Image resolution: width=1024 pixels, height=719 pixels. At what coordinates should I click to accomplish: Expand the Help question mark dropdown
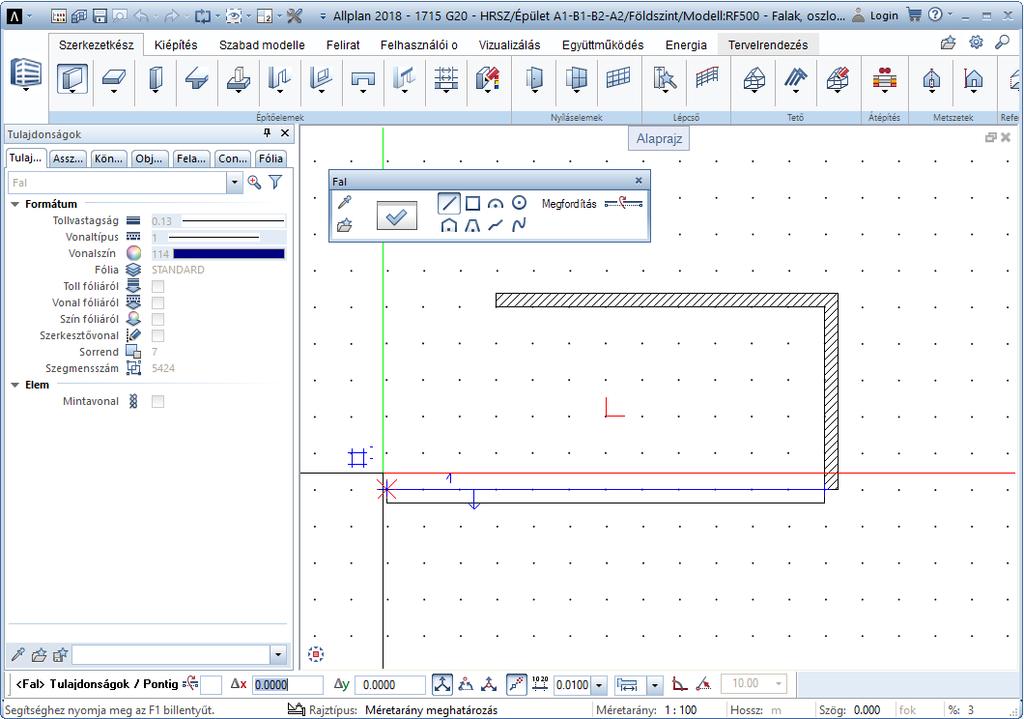tap(951, 14)
